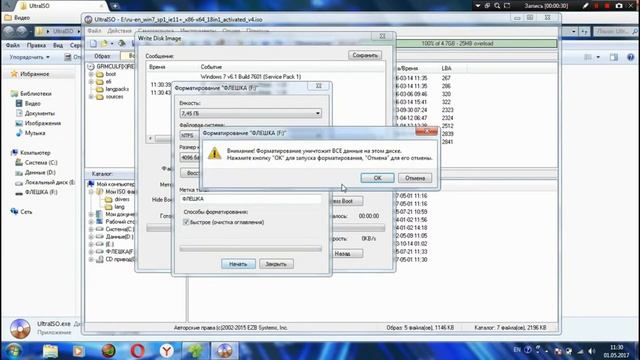640x360 pixels.
Task: Click the third UltraISO toolbar icon after Open
Action: click(122, 43)
